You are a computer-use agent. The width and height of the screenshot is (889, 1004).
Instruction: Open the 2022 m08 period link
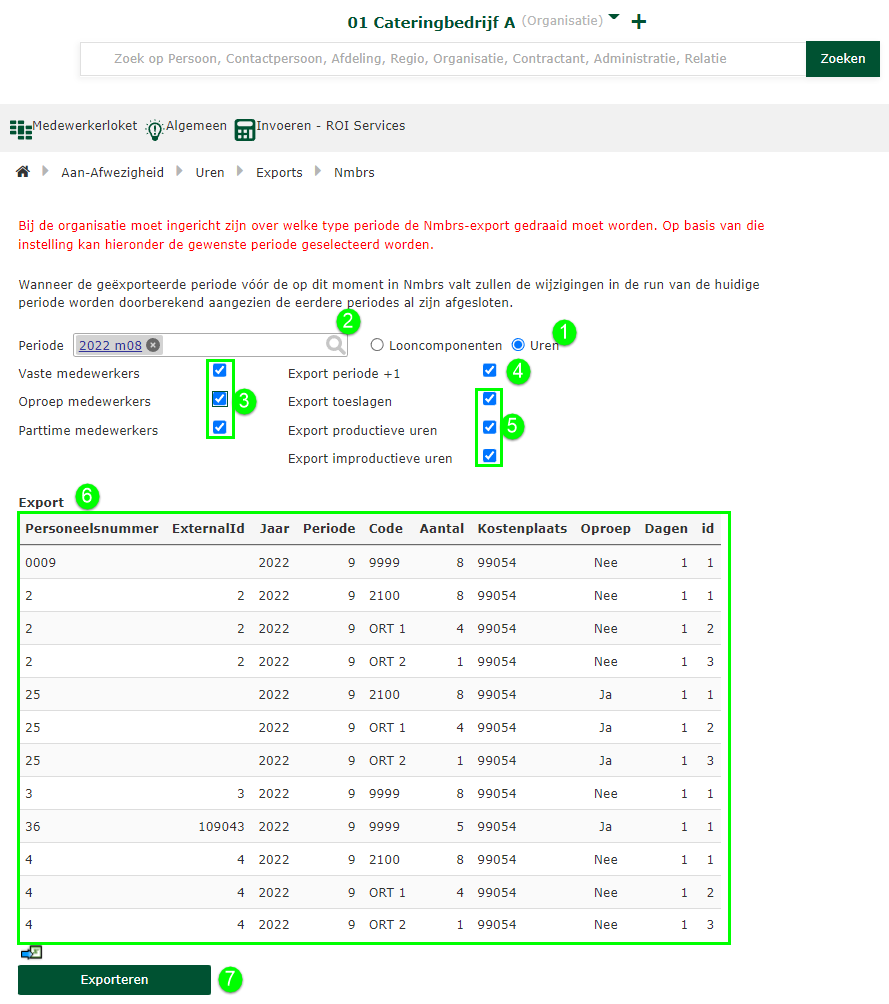[x=110, y=345]
